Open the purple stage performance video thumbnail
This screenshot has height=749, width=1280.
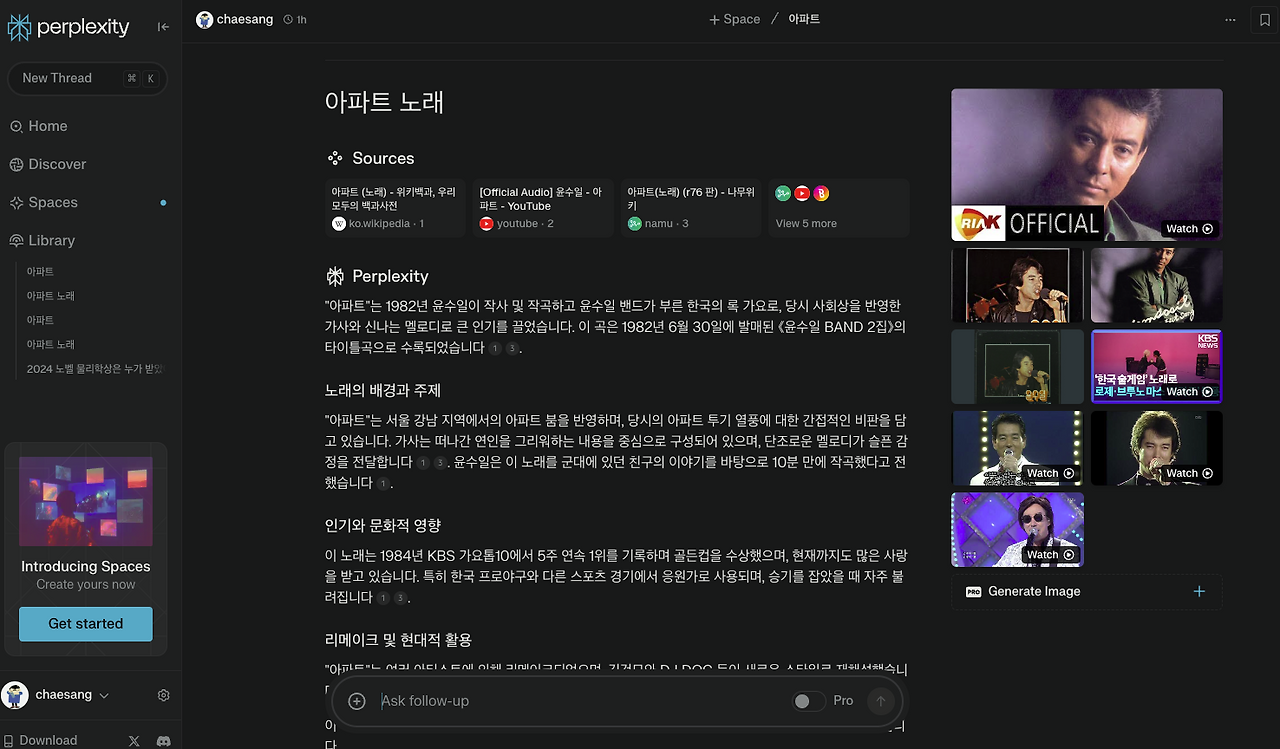(x=1017, y=529)
